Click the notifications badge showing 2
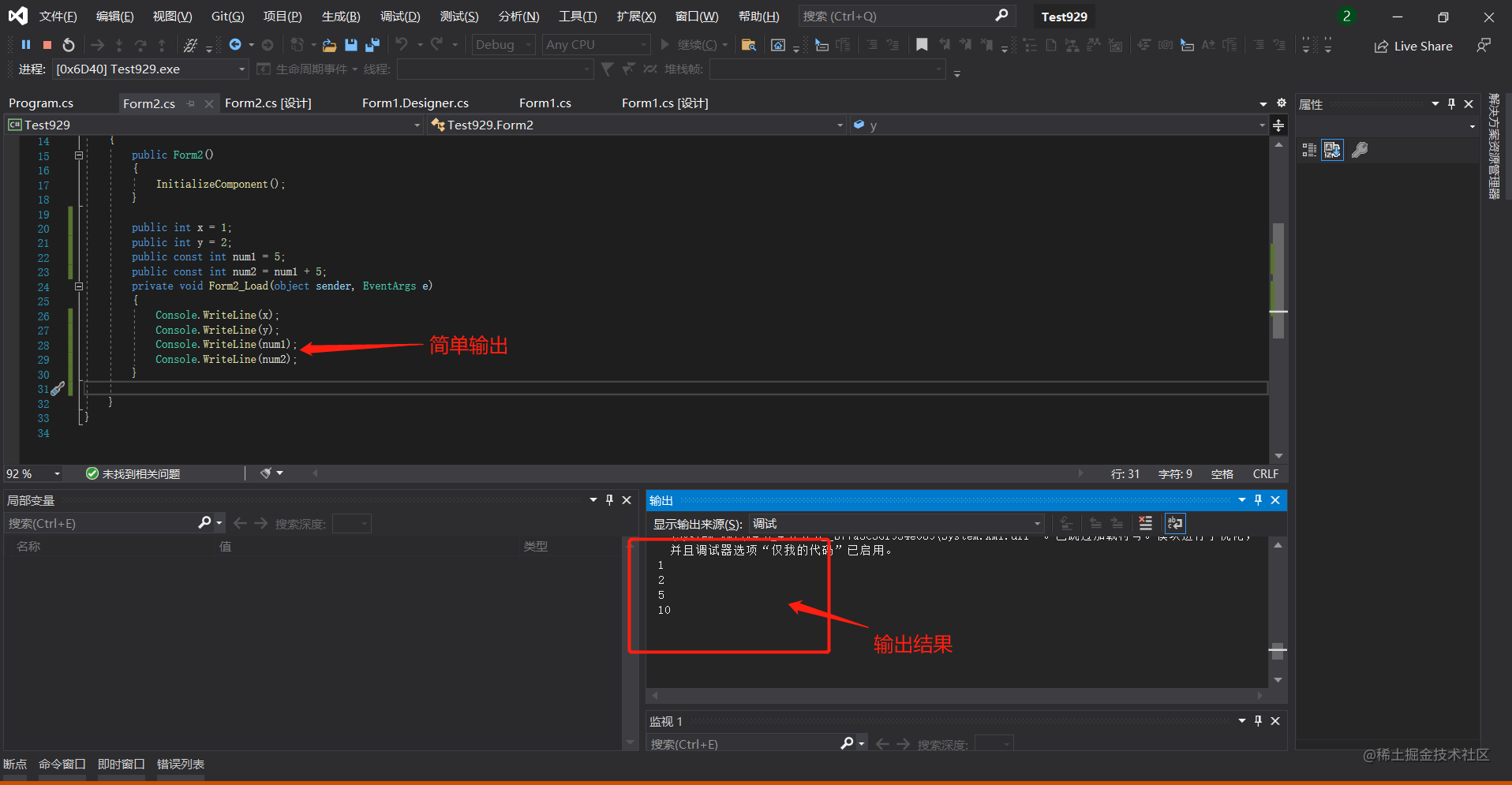Viewport: 1512px width, 785px height. tap(1346, 16)
